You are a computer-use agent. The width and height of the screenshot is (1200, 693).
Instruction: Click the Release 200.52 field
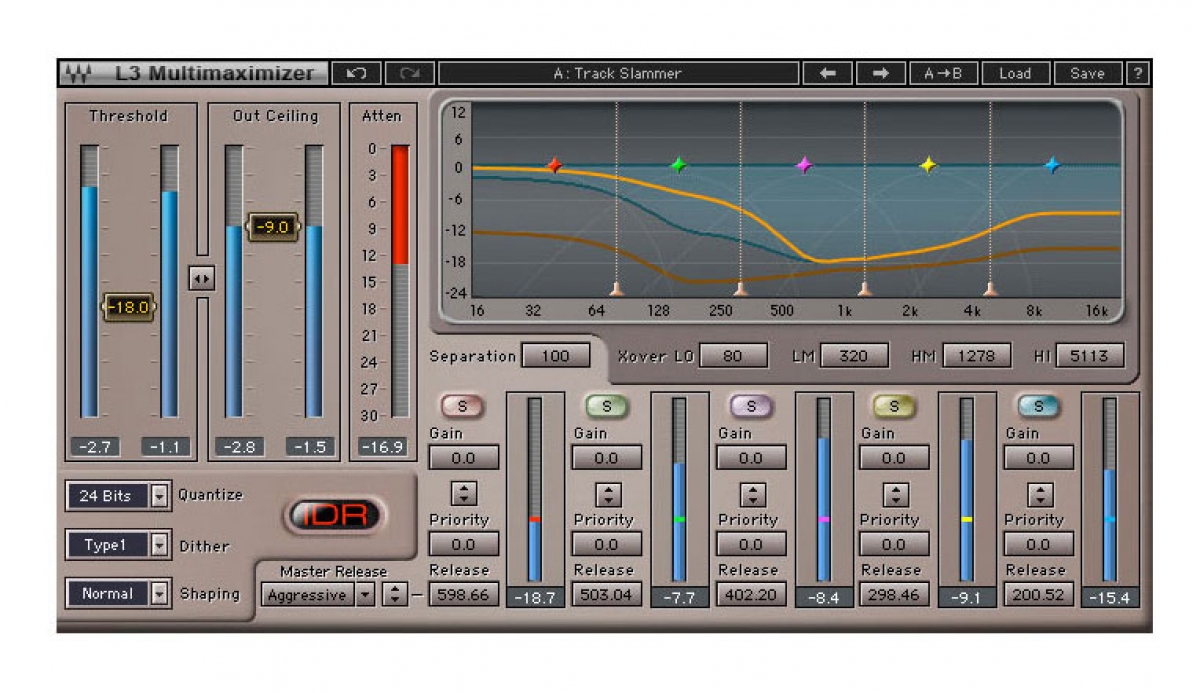point(1039,594)
